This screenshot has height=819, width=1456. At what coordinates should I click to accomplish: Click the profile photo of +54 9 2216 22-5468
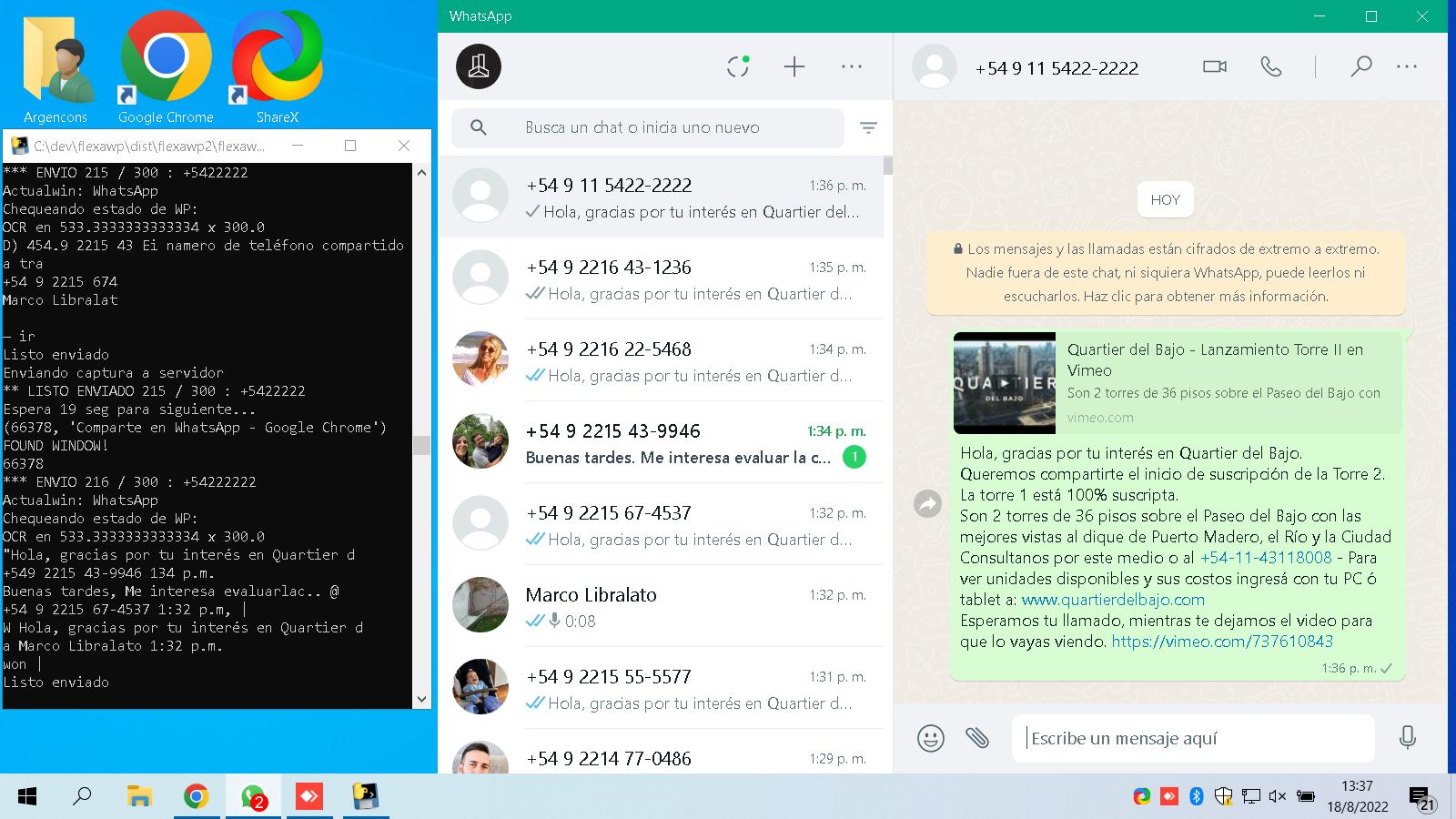480,359
